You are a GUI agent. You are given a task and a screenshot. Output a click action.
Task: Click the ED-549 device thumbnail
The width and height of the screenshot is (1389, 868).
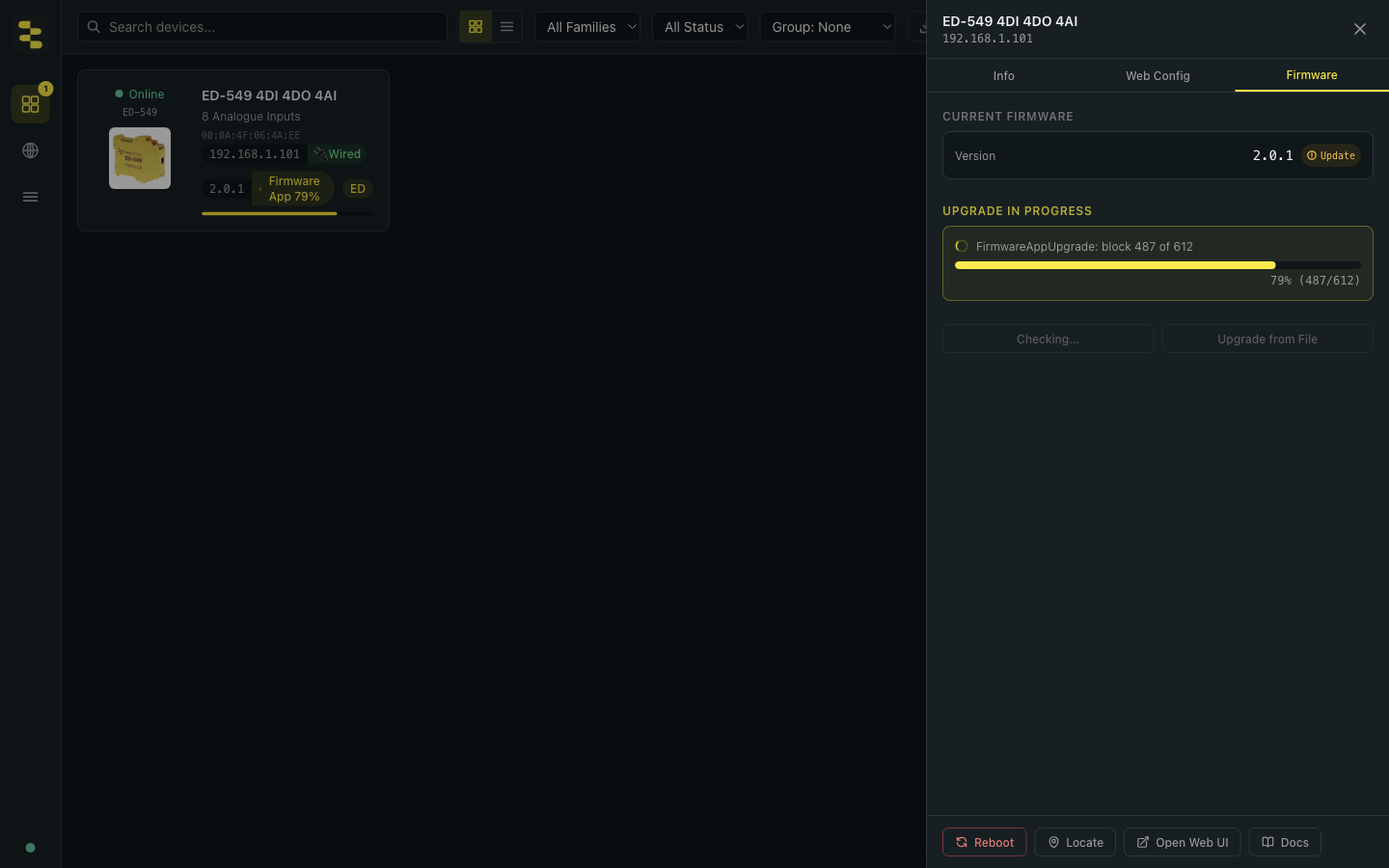click(140, 158)
